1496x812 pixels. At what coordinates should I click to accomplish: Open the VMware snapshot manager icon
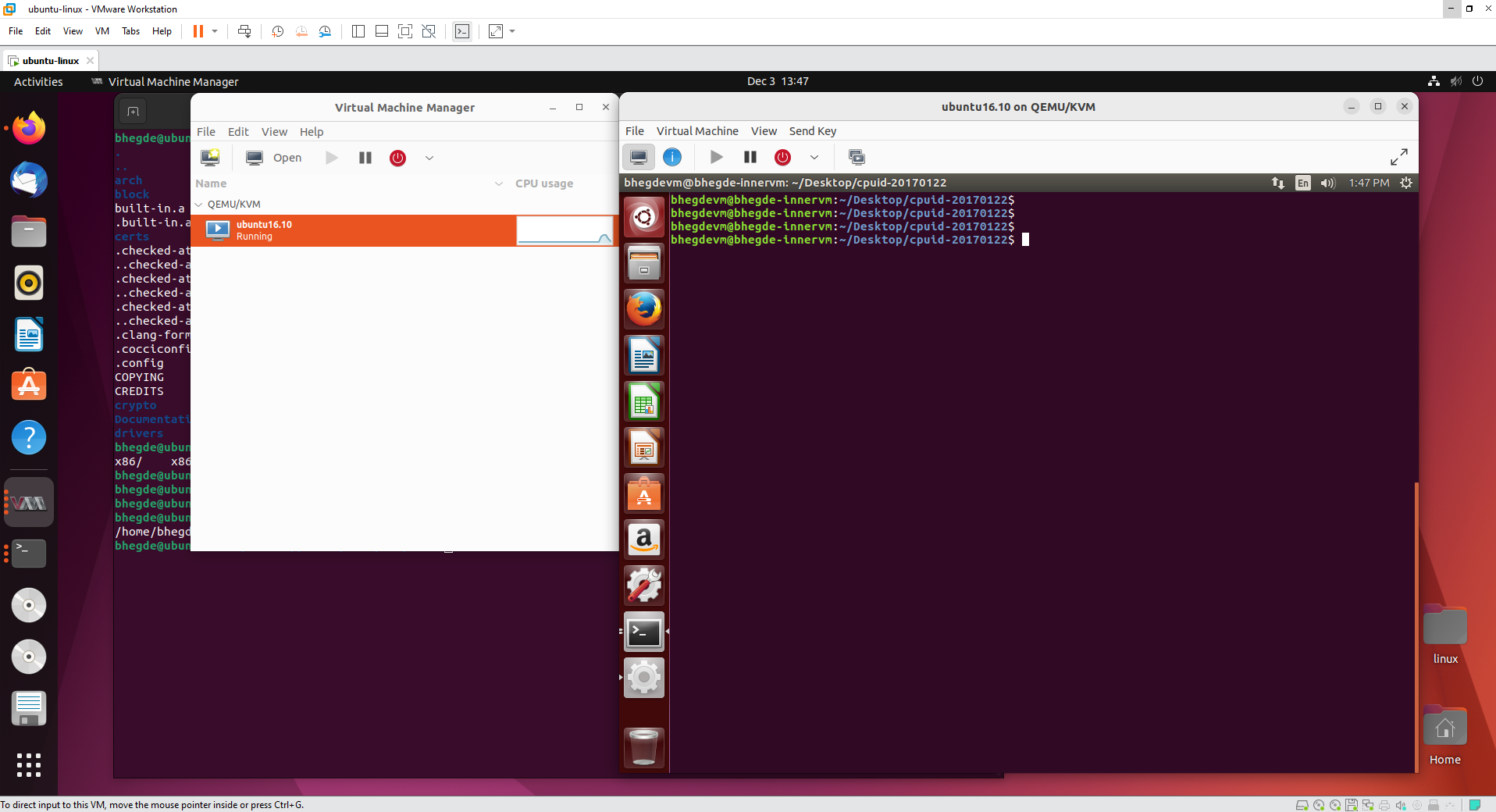[x=325, y=31]
